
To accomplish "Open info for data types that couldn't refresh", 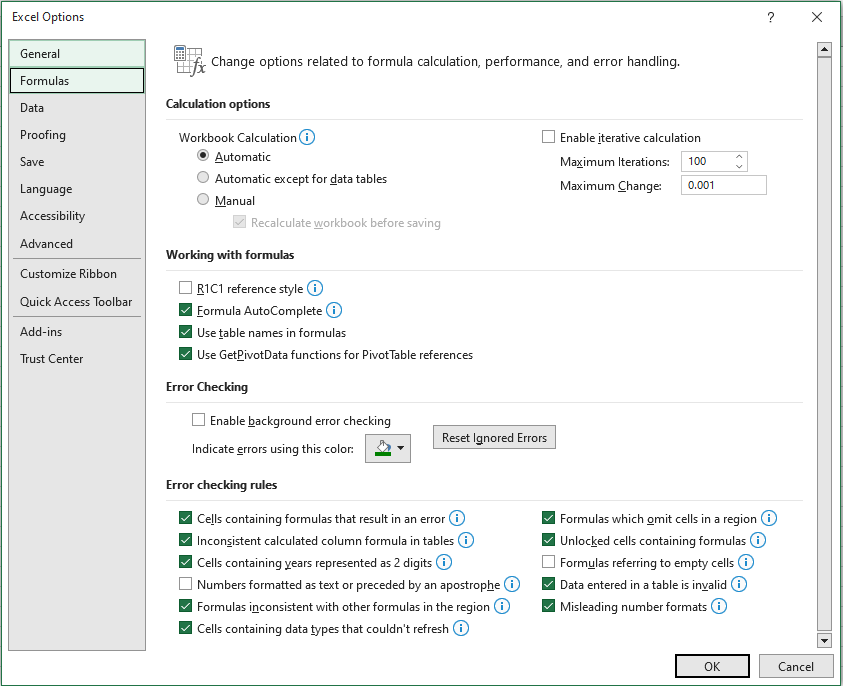I will [x=461, y=628].
